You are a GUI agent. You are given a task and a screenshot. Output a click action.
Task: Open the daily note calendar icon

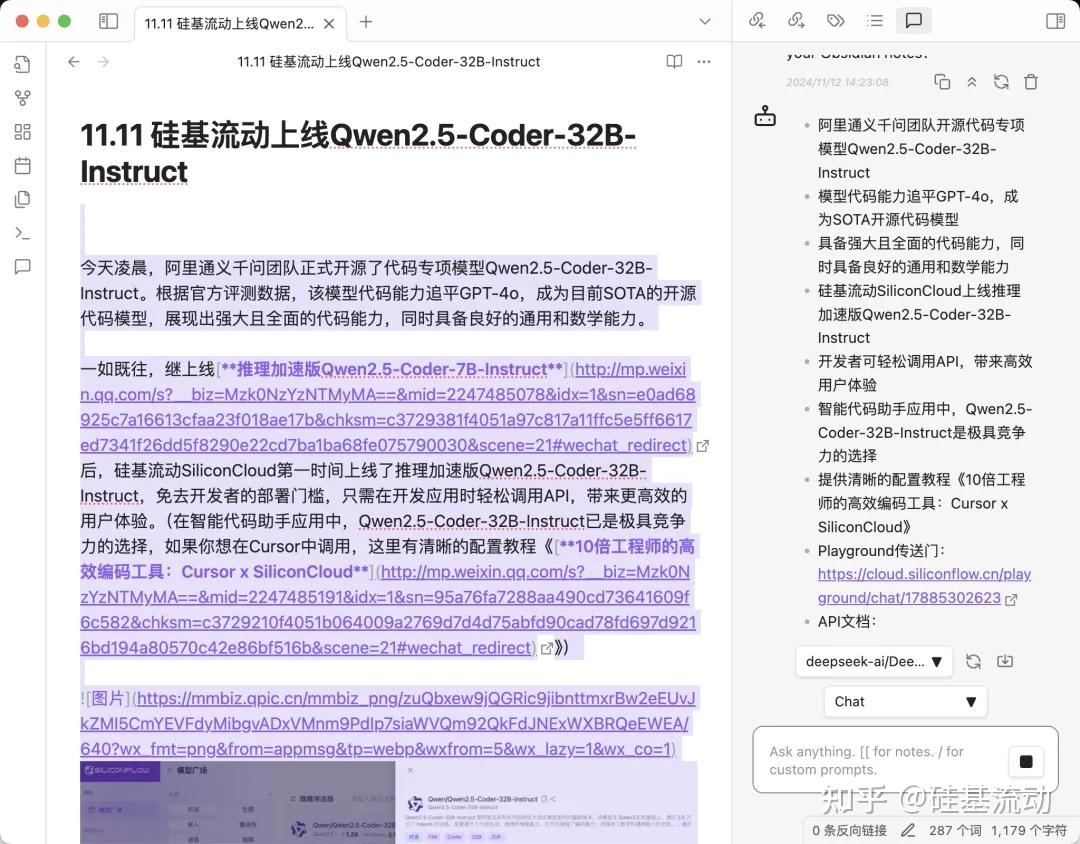coord(22,166)
